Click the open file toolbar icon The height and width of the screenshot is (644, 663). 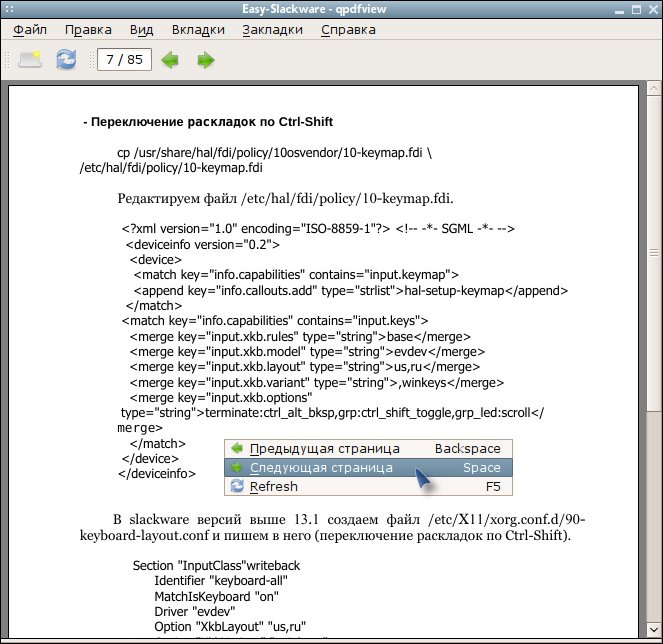click(30, 60)
